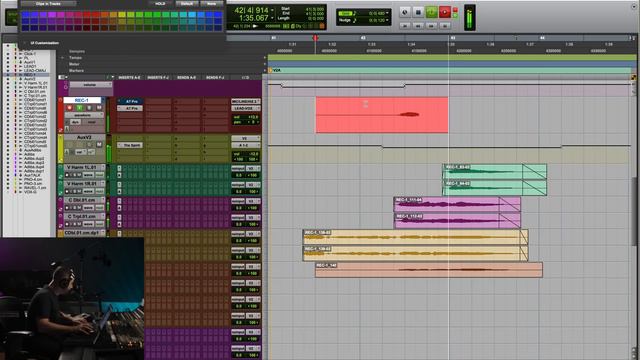Solo the REC-1 track

pos(89,108)
